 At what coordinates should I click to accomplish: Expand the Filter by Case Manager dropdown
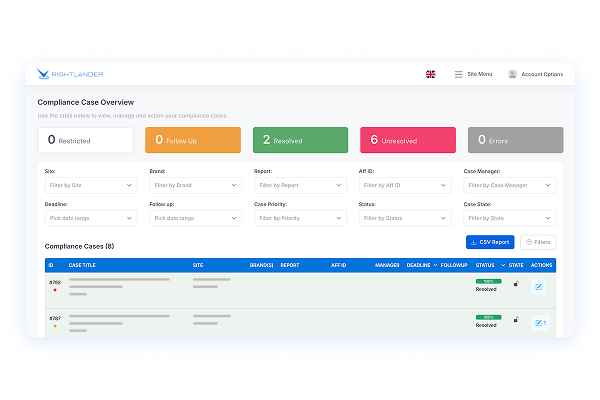(x=509, y=185)
